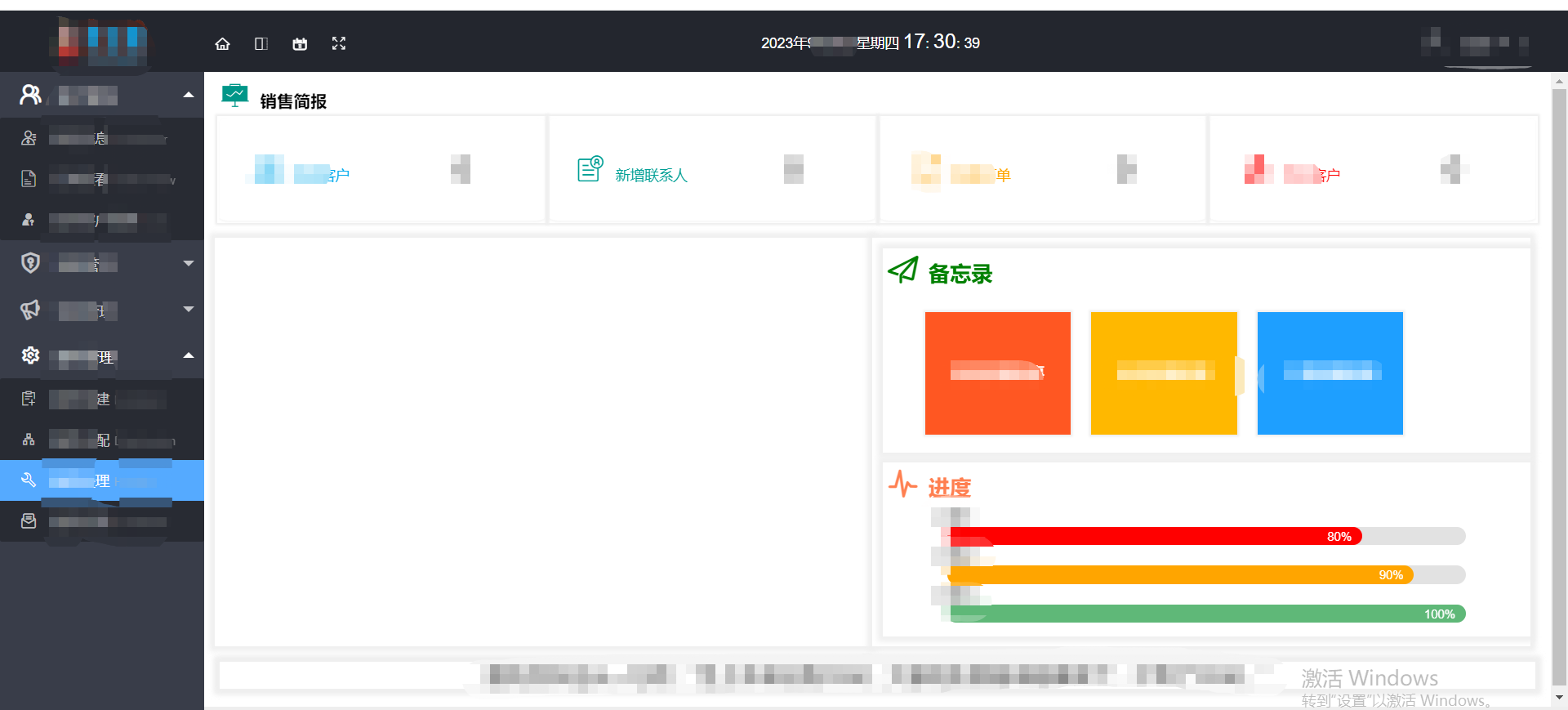The image size is (1568, 710).
Task: Click the user silhouette icon in sidebar
Action: [x=30, y=95]
